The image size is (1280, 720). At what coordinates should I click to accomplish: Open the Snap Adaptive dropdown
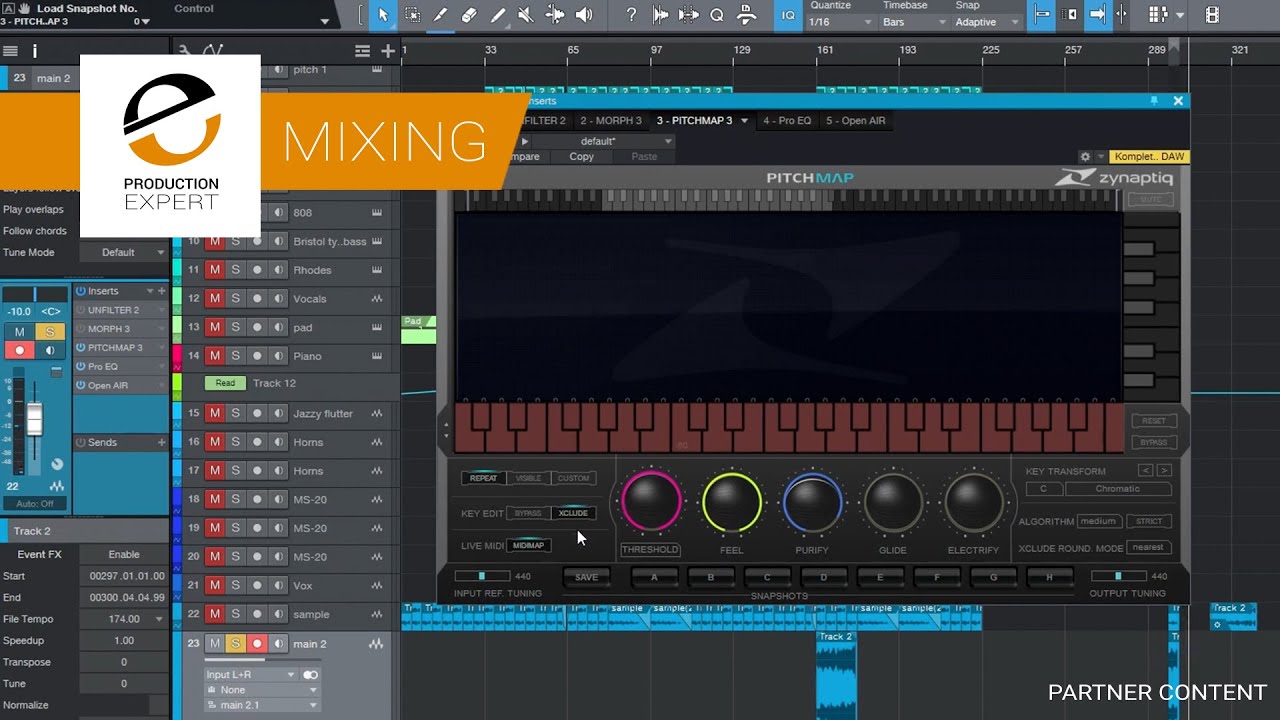coord(987,22)
